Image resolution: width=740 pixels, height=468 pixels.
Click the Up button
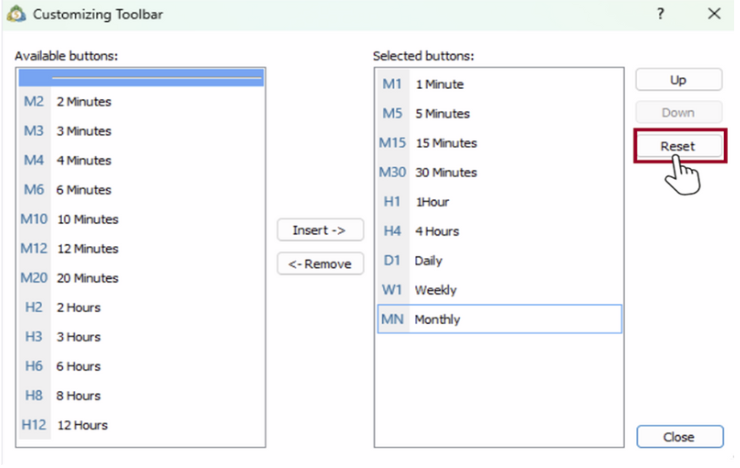[679, 80]
